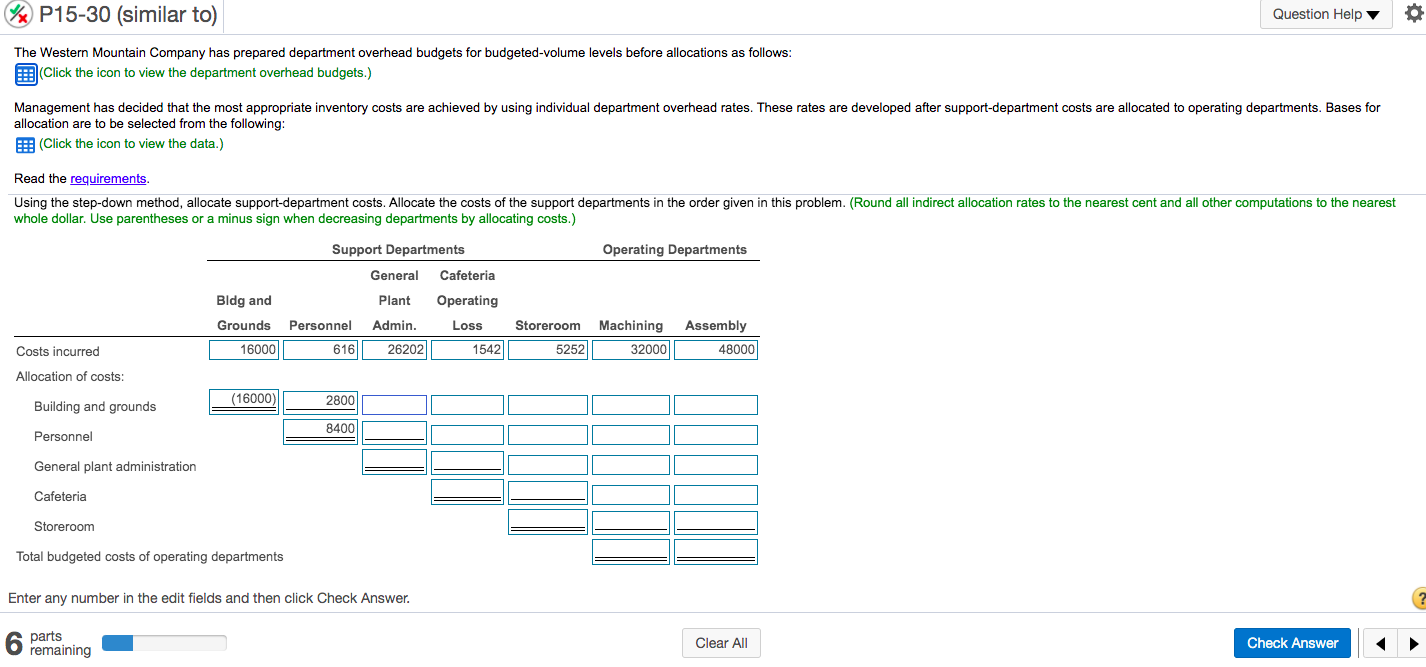Click the 'Support Departments' header
Screen dimensions: 1426x667
(x=398, y=249)
